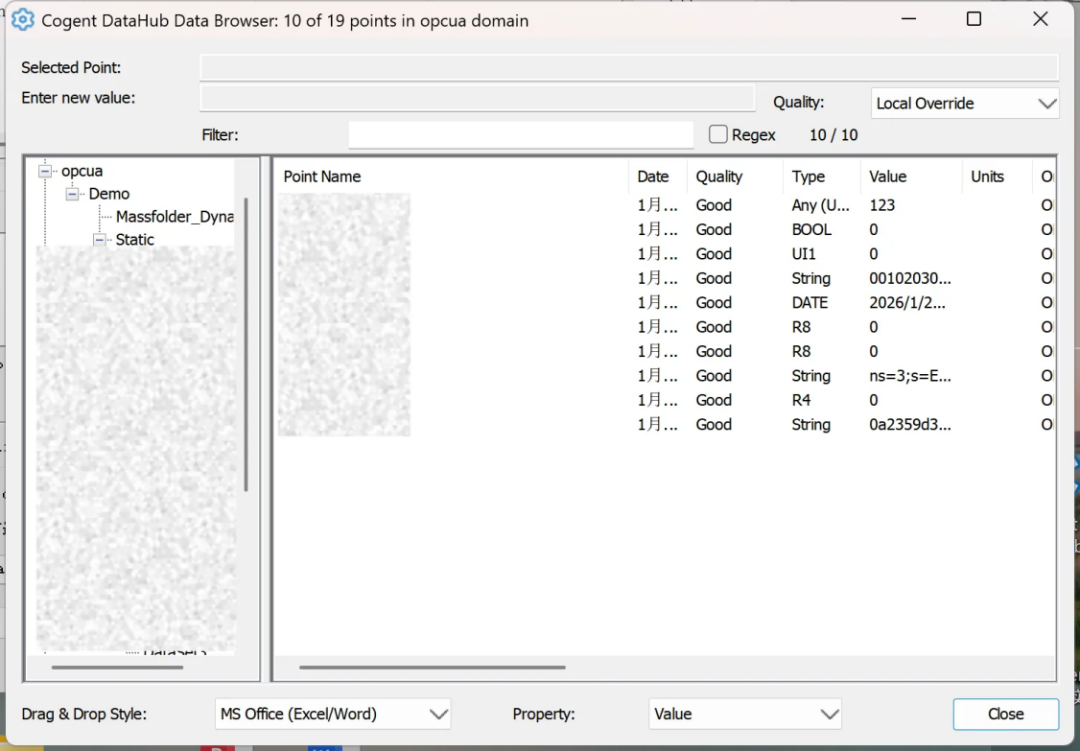This screenshot has height=751, width=1080.
Task: Collapse the Static tree node
Action: tap(99, 240)
